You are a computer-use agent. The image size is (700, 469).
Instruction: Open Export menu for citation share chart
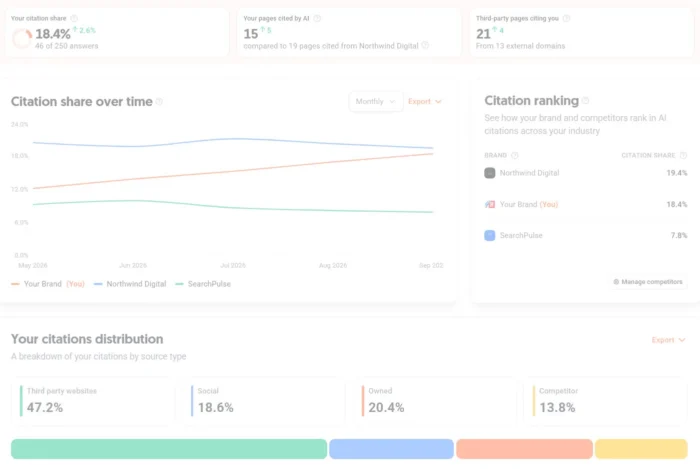pos(425,102)
